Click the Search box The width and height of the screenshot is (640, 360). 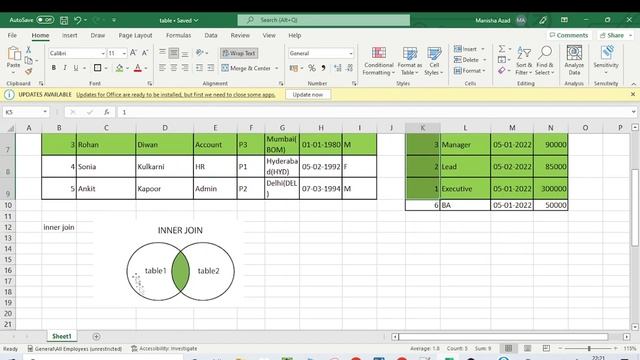(x=324, y=20)
